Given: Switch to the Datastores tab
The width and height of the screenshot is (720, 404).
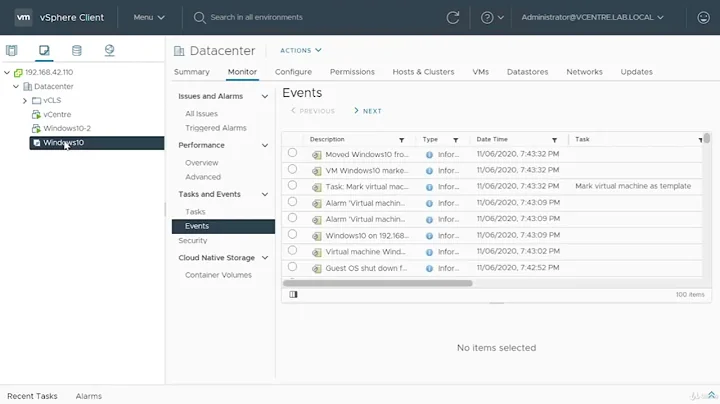Looking at the screenshot, I should pos(527,72).
